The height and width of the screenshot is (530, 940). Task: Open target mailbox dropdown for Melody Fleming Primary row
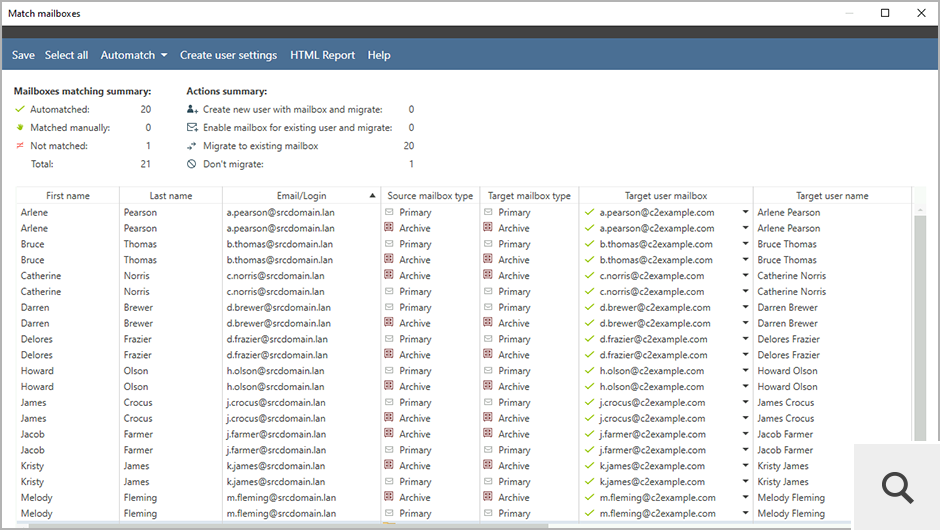745,513
